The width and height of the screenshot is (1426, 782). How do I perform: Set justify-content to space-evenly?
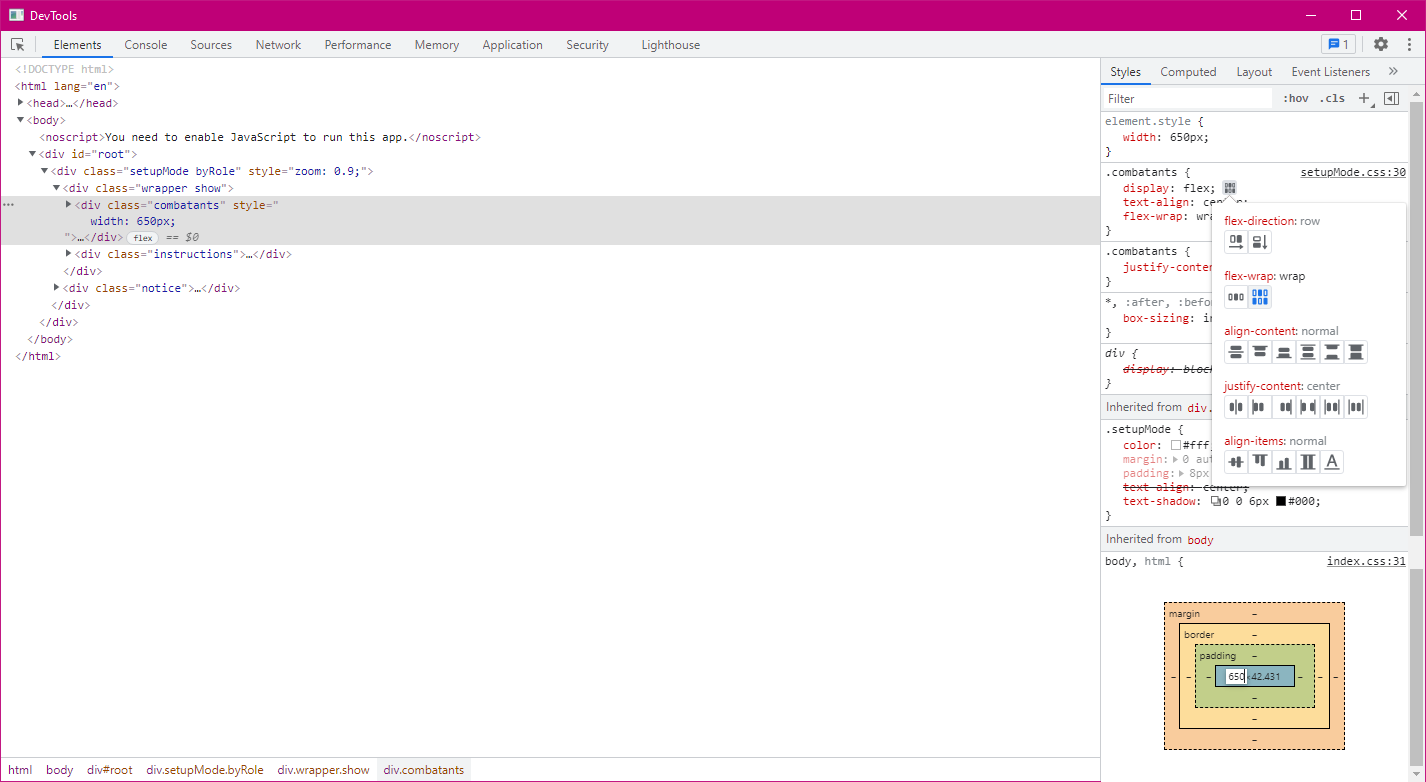tap(1356, 407)
